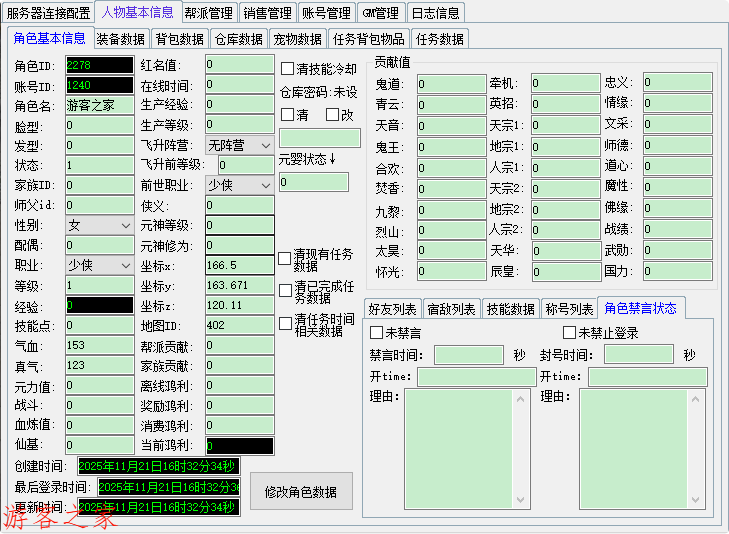729x534 pixels.
Task: Toggle the 未禁言 checkbox
Action: (377, 333)
